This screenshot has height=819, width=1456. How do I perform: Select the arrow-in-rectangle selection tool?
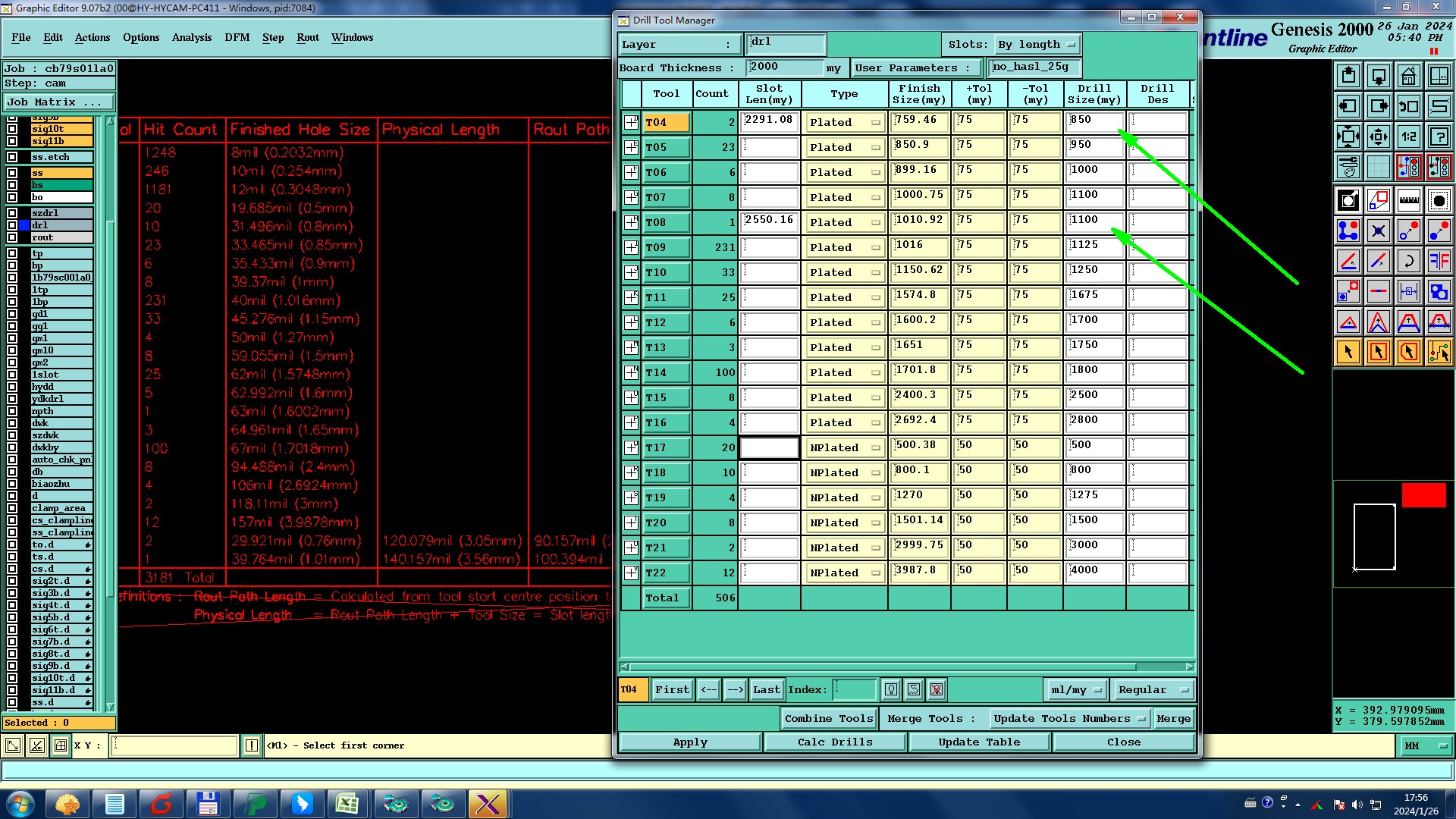(x=1378, y=352)
